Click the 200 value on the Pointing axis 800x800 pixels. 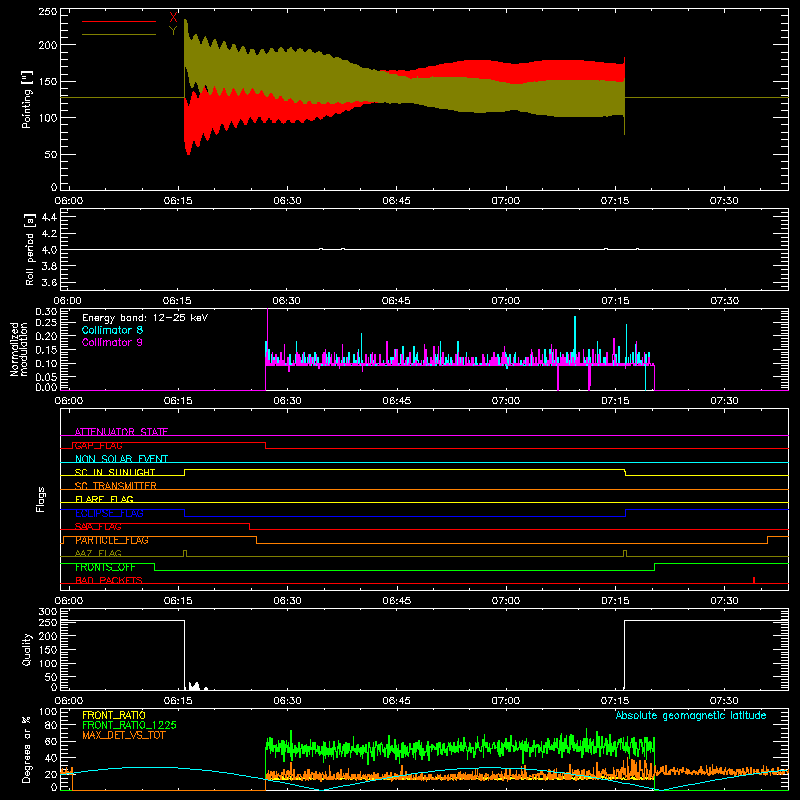click(48, 45)
